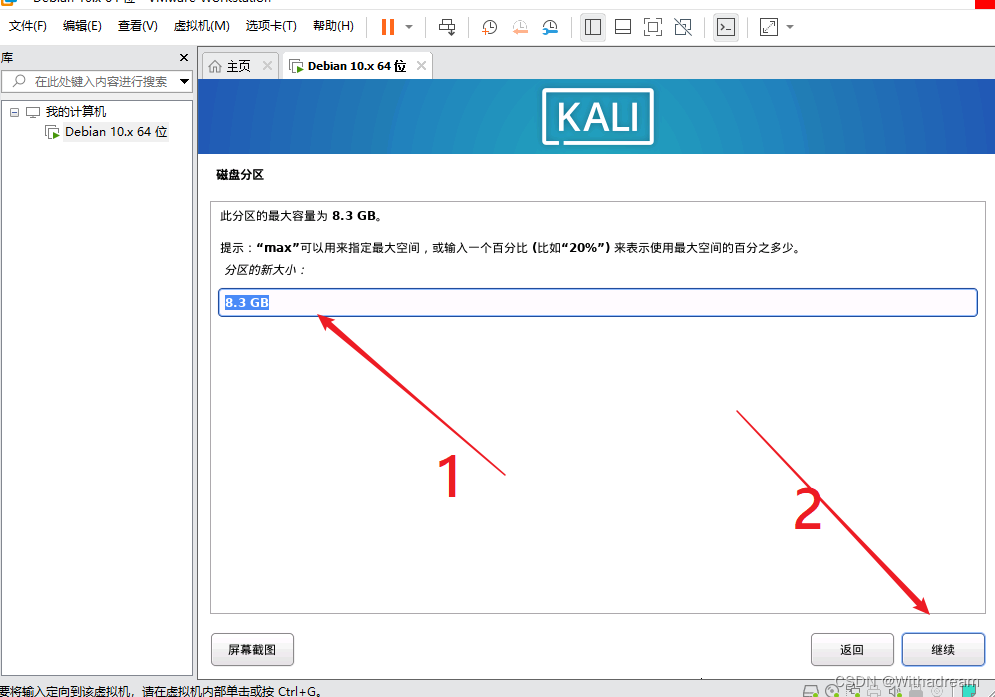Close the 库 library panel
The width and height of the screenshot is (995, 697).
pos(184,58)
